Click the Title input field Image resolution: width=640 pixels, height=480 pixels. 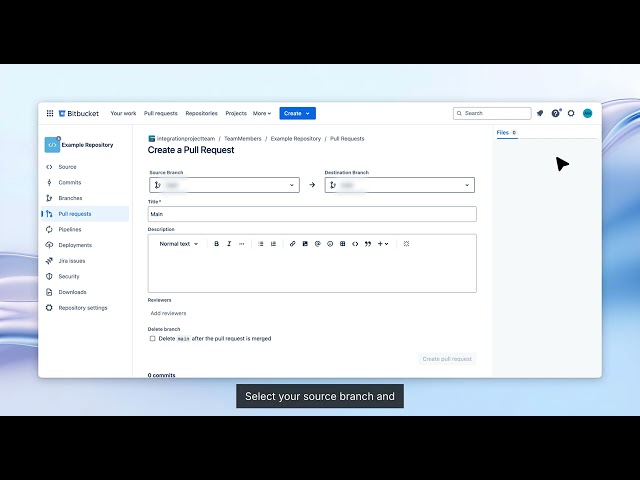point(312,214)
